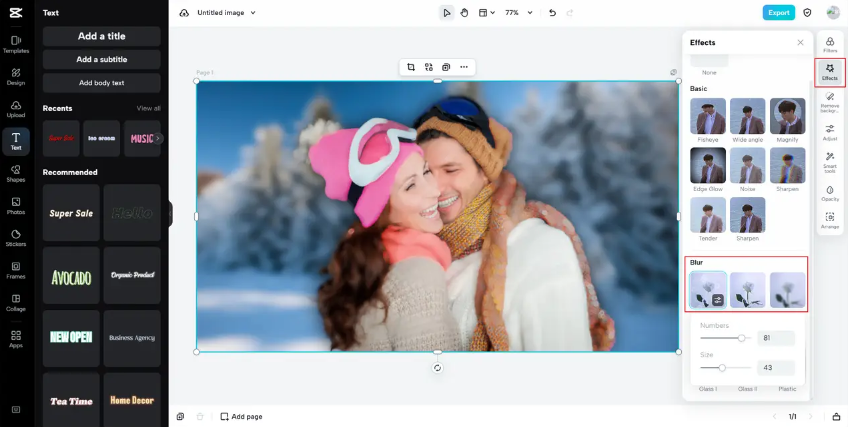Click the rotate handle below the image
The image size is (848, 427).
click(438, 368)
